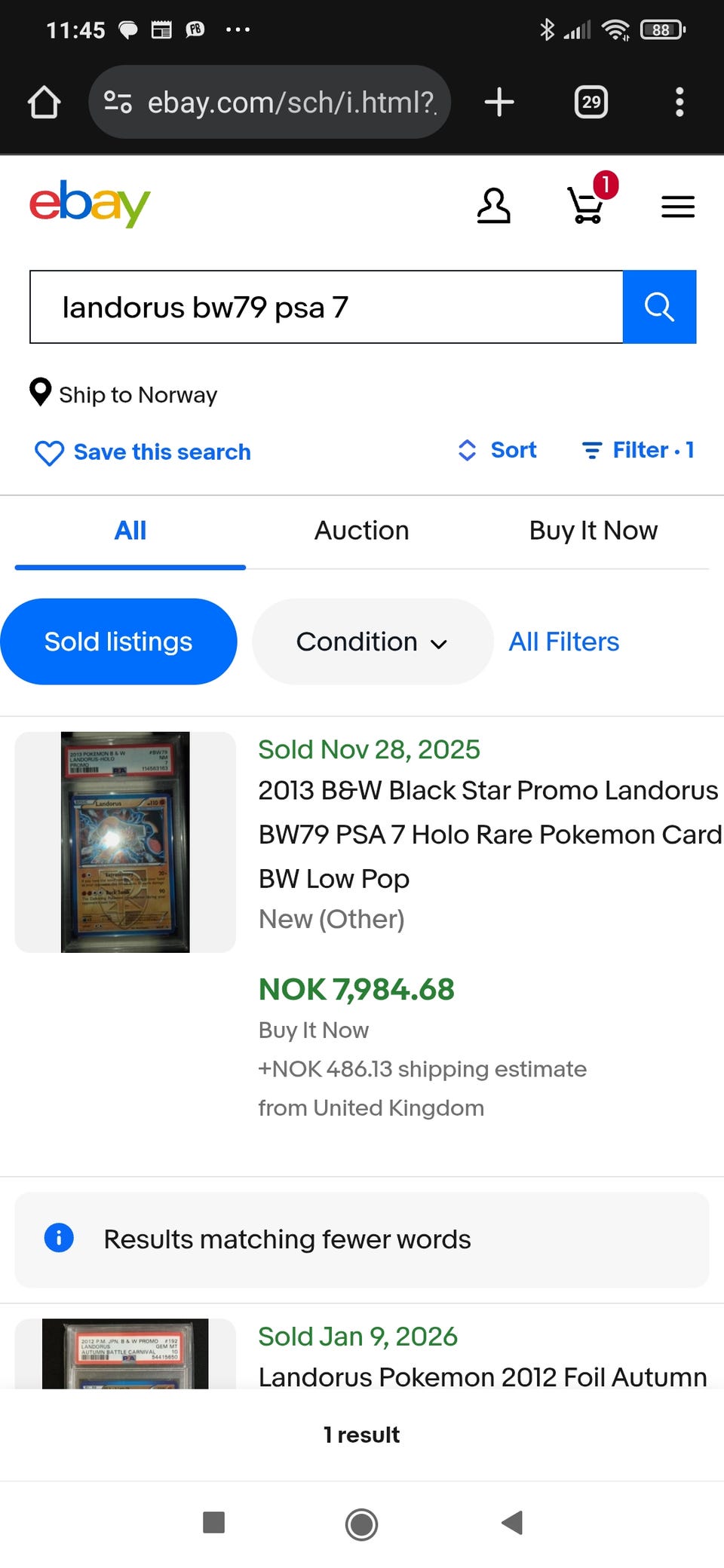Switch to the Auction tab
Viewport: 724px width, 1568px height.
click(361, 531)
